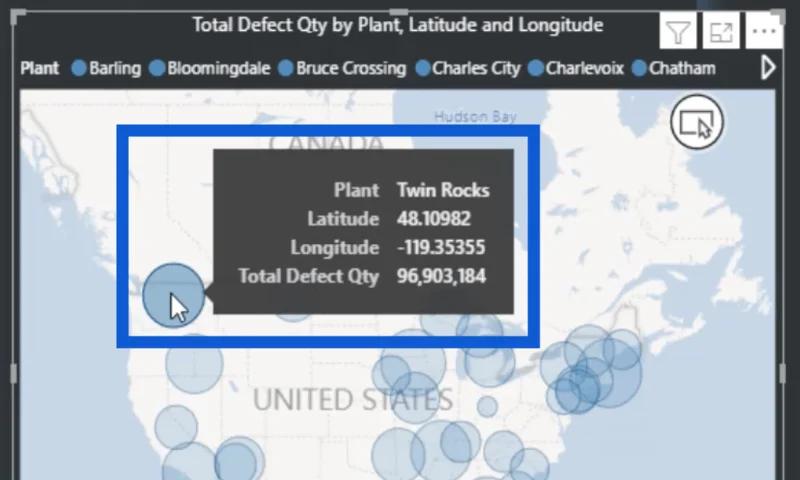Select Charlevoix legend entry
The width and height of the screenshot is (800, 480).
tap(576, 68)
